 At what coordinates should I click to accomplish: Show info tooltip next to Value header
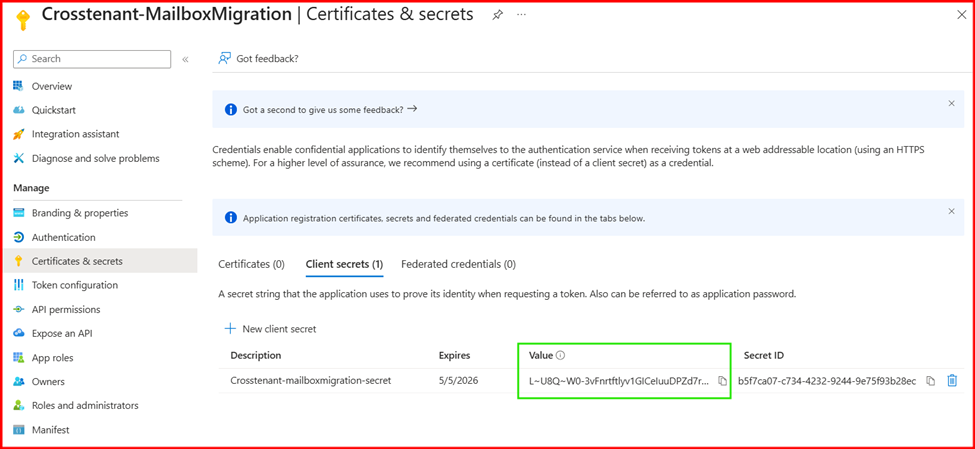point(561,356)
